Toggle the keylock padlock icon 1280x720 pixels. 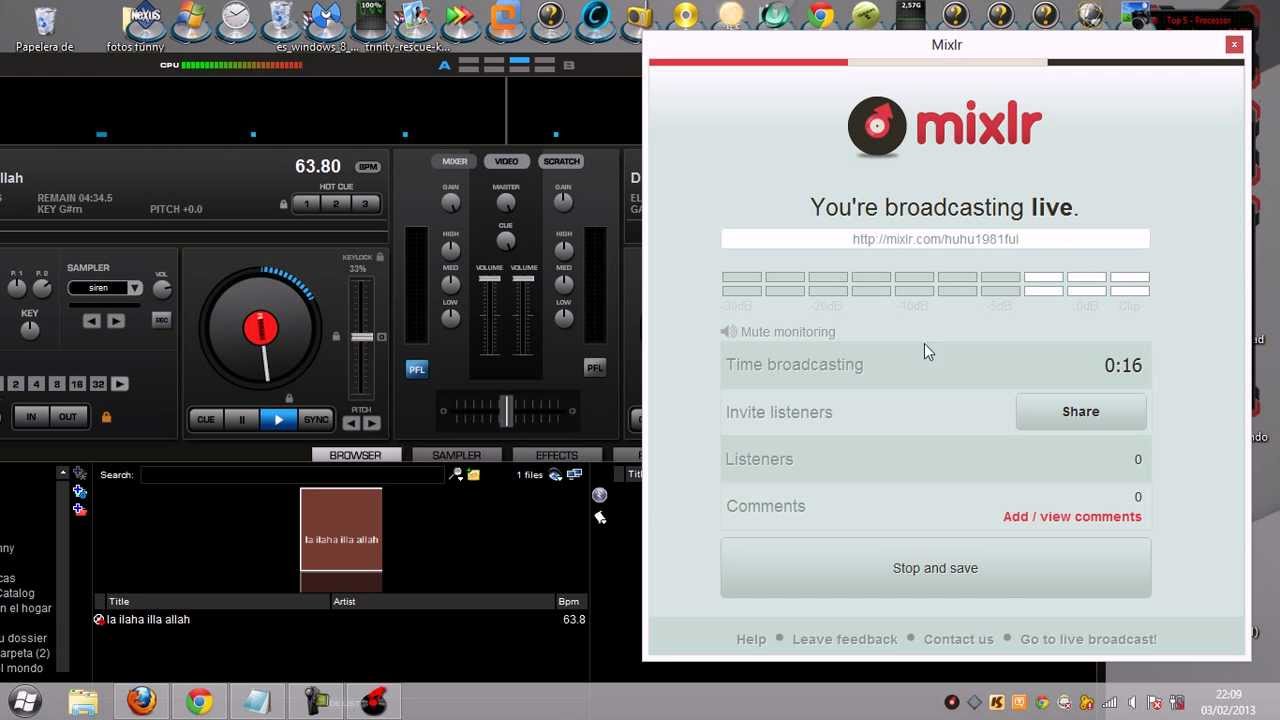[379, 257]
